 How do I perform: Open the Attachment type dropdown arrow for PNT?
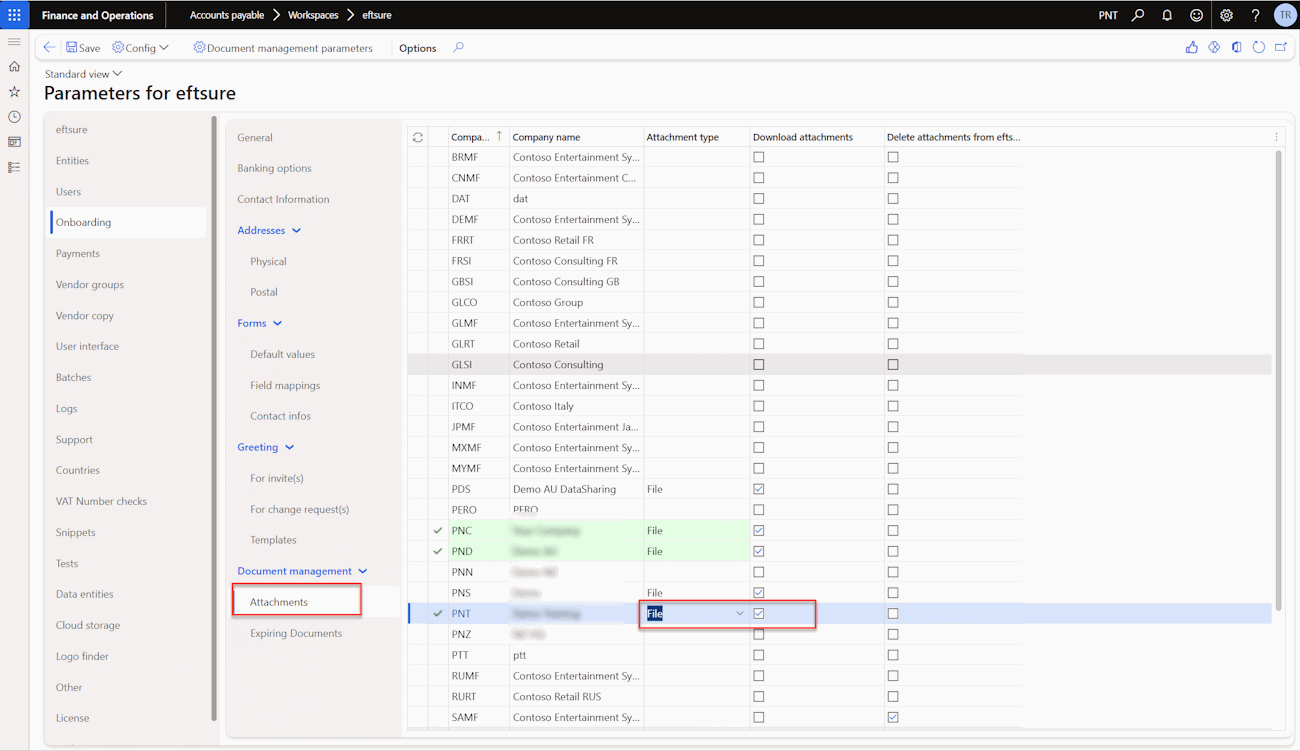coord(740,614)
